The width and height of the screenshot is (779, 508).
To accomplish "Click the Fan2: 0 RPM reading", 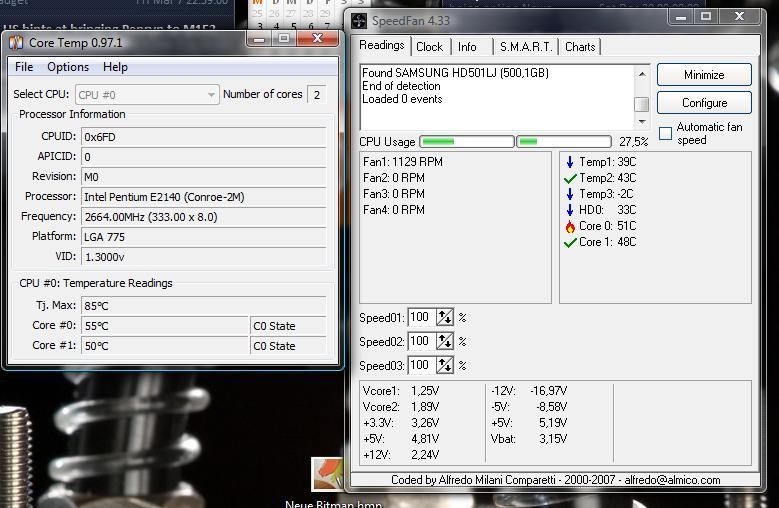I will [393, 178].
